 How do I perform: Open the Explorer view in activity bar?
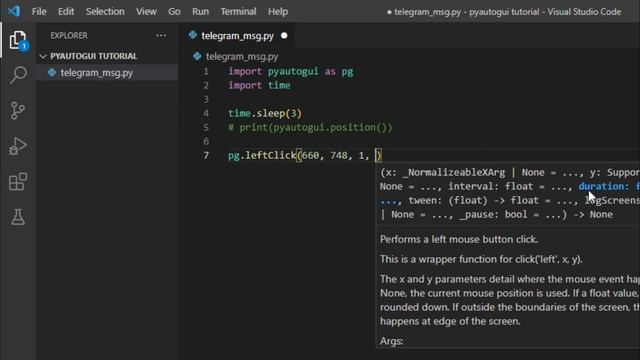point(18,40)
